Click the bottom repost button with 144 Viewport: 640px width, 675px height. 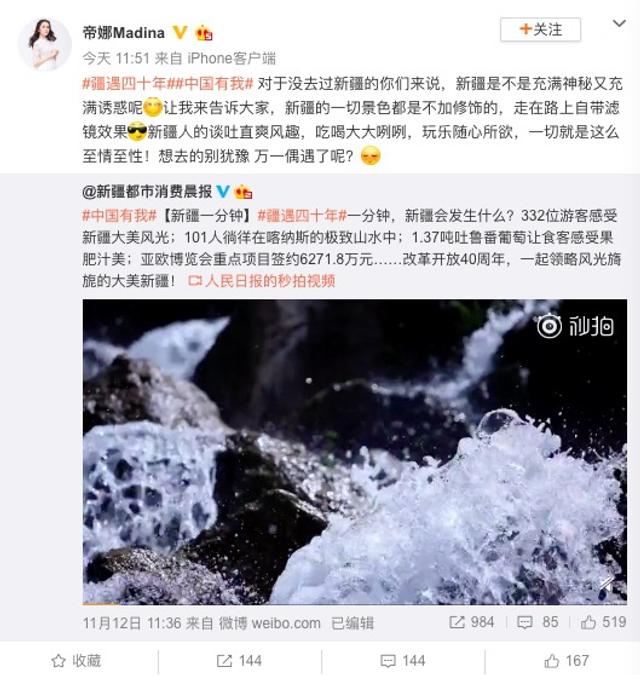(239, 661)
